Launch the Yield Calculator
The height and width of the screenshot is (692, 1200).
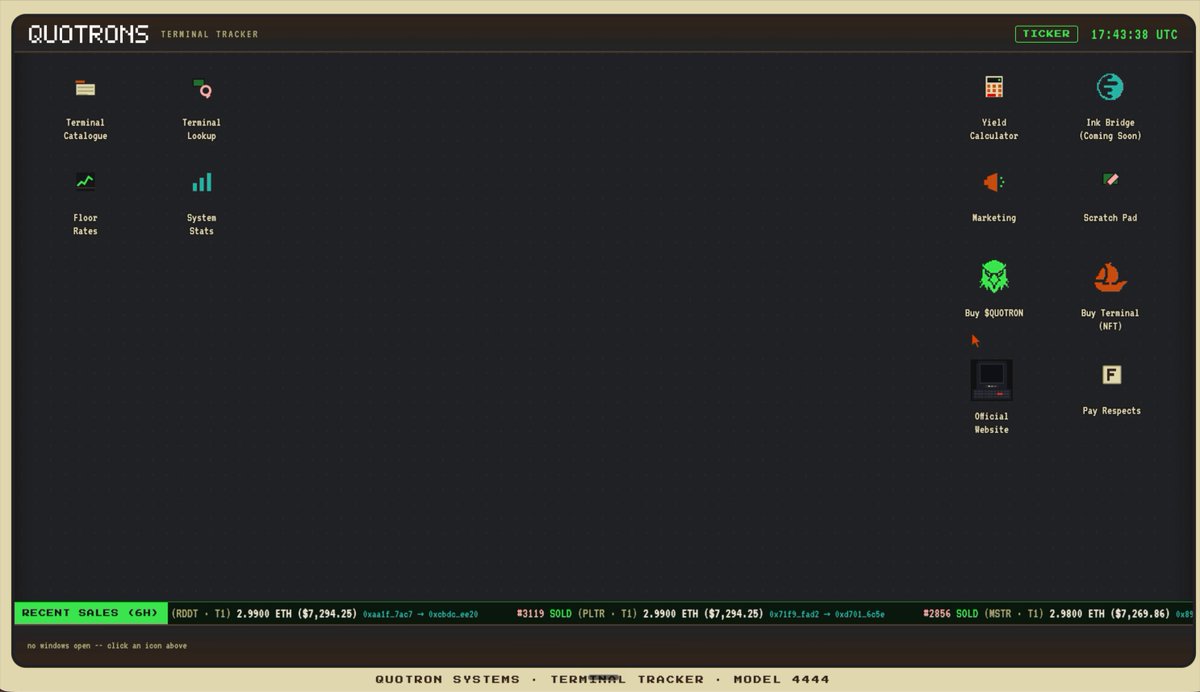tap(993, 88)
